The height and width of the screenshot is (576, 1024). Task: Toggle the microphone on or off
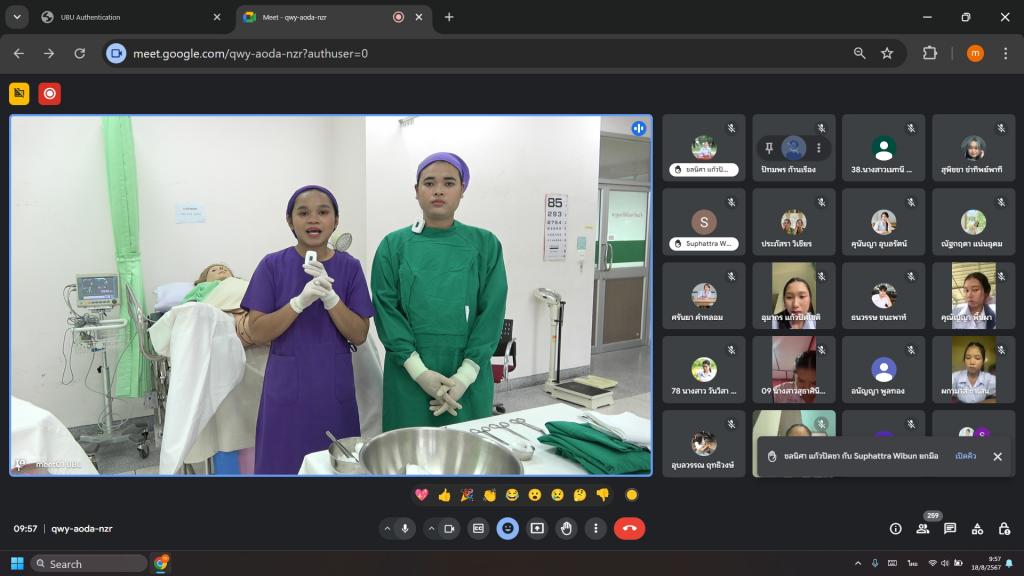point(405,528)
